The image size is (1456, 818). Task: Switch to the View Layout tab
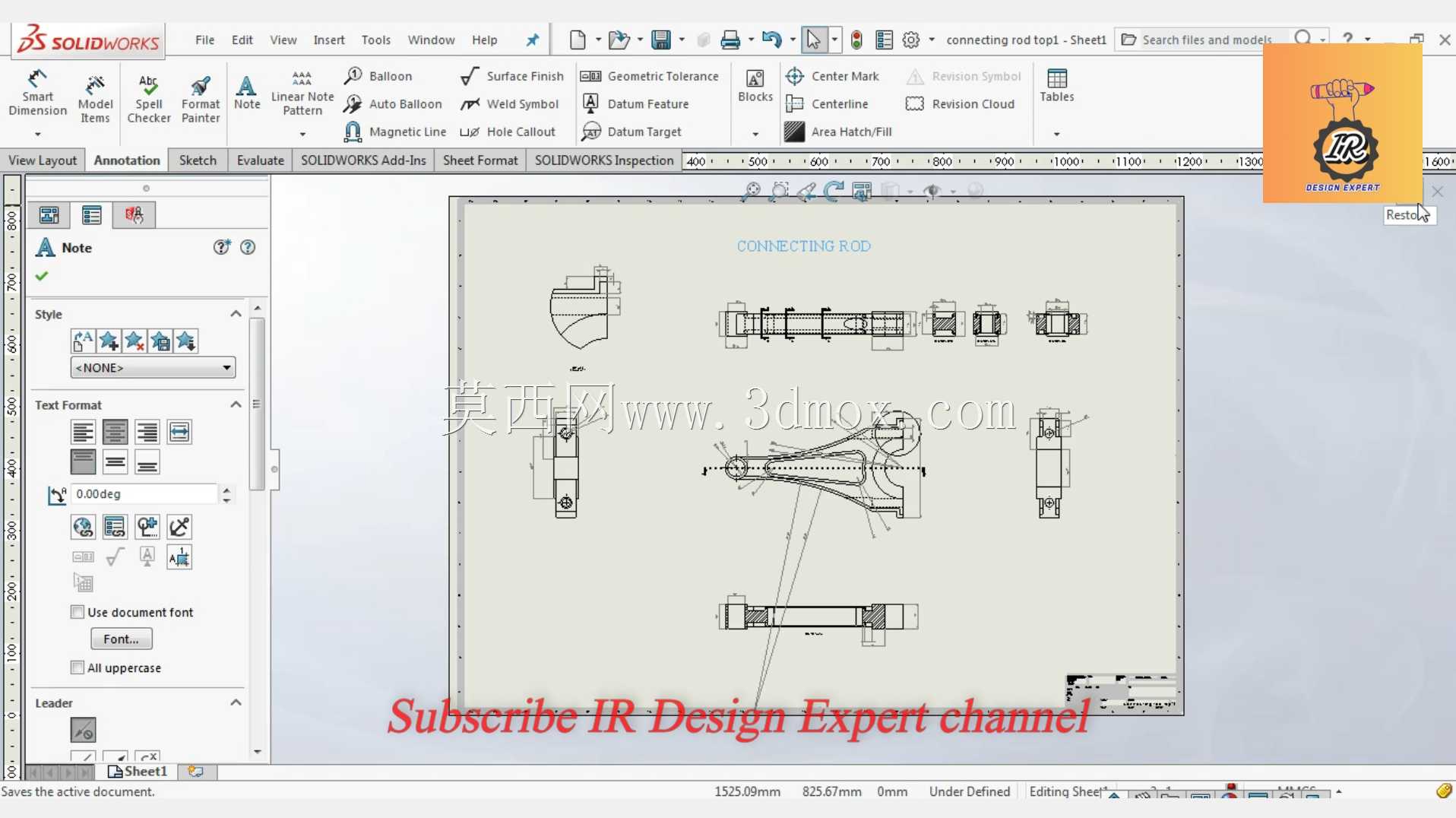point(43,160)
